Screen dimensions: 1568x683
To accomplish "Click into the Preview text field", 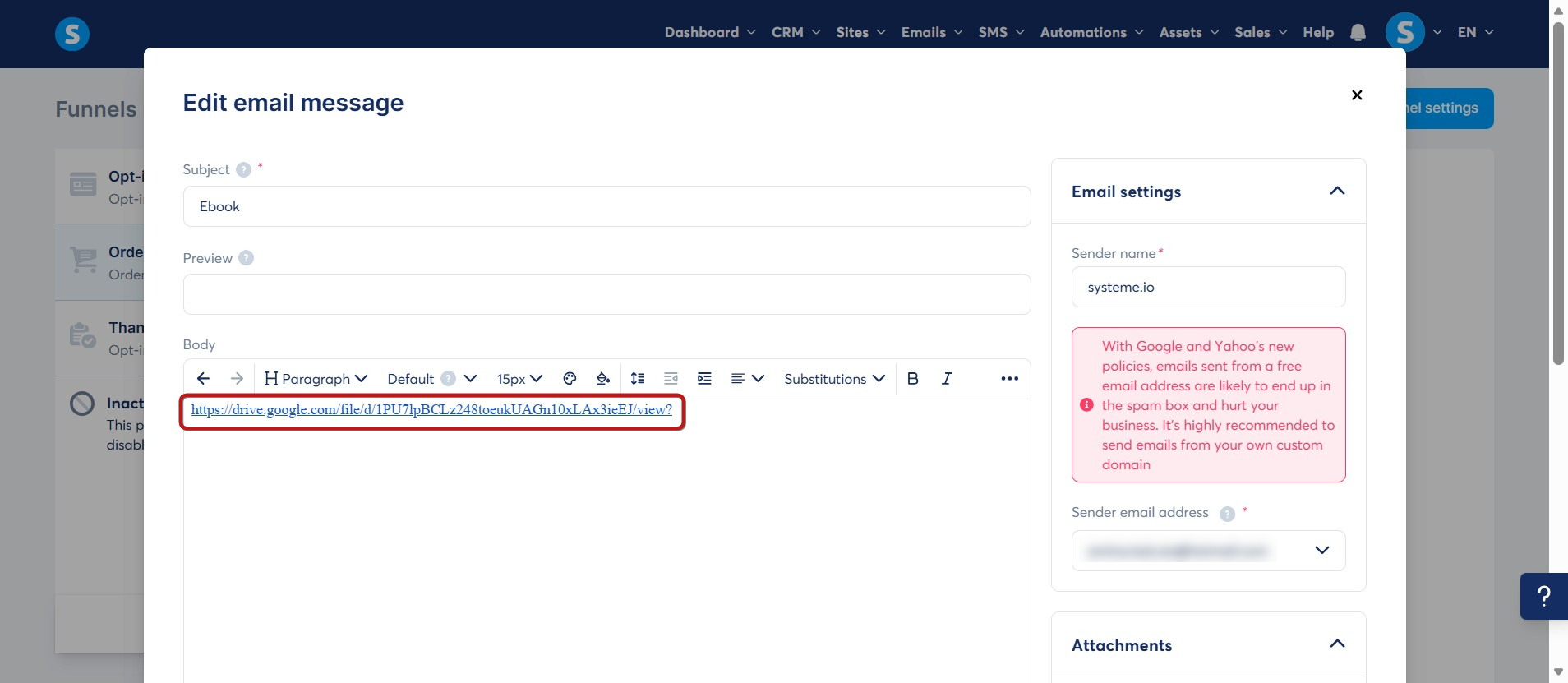I will point(606,294).
